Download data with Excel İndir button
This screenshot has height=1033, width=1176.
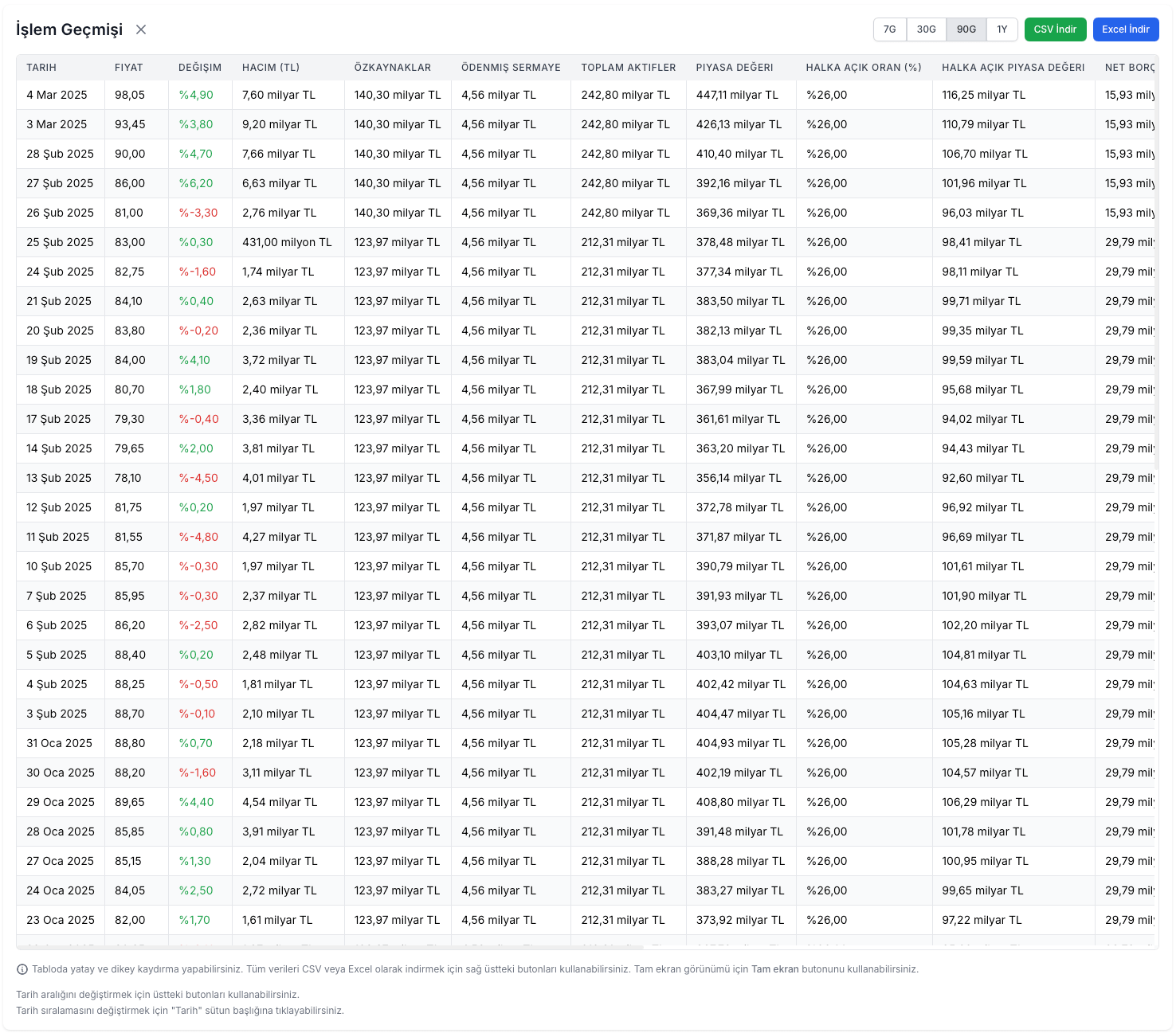click(x=1126, y=29)
